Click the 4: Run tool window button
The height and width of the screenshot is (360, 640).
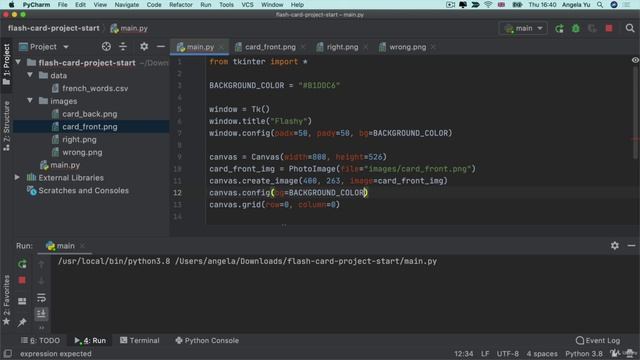click(90, 340)
